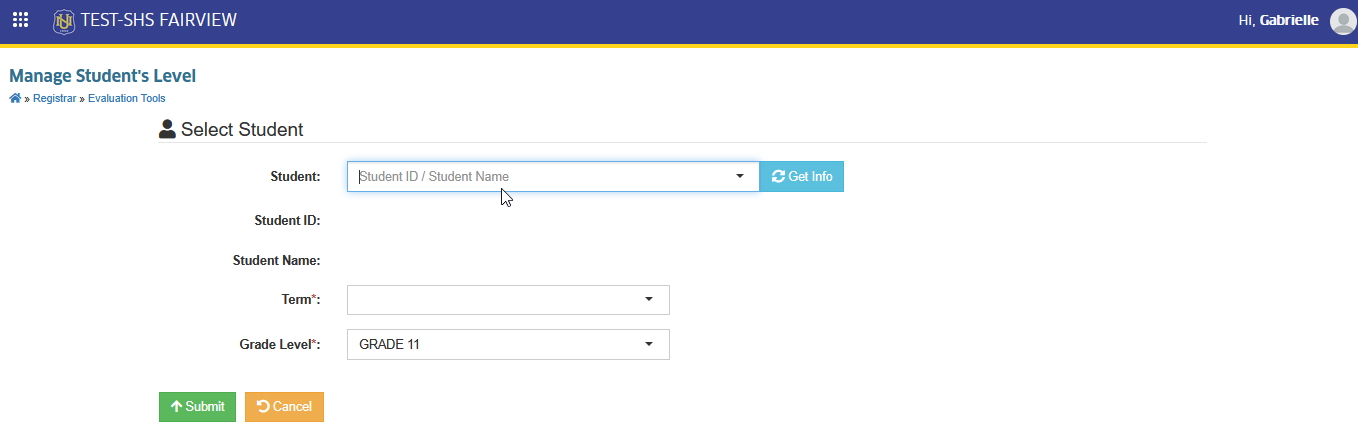Click the Select Student section heading
Image resolution: width=1358 pixels, height=435 pixels.
click(242, 130)
